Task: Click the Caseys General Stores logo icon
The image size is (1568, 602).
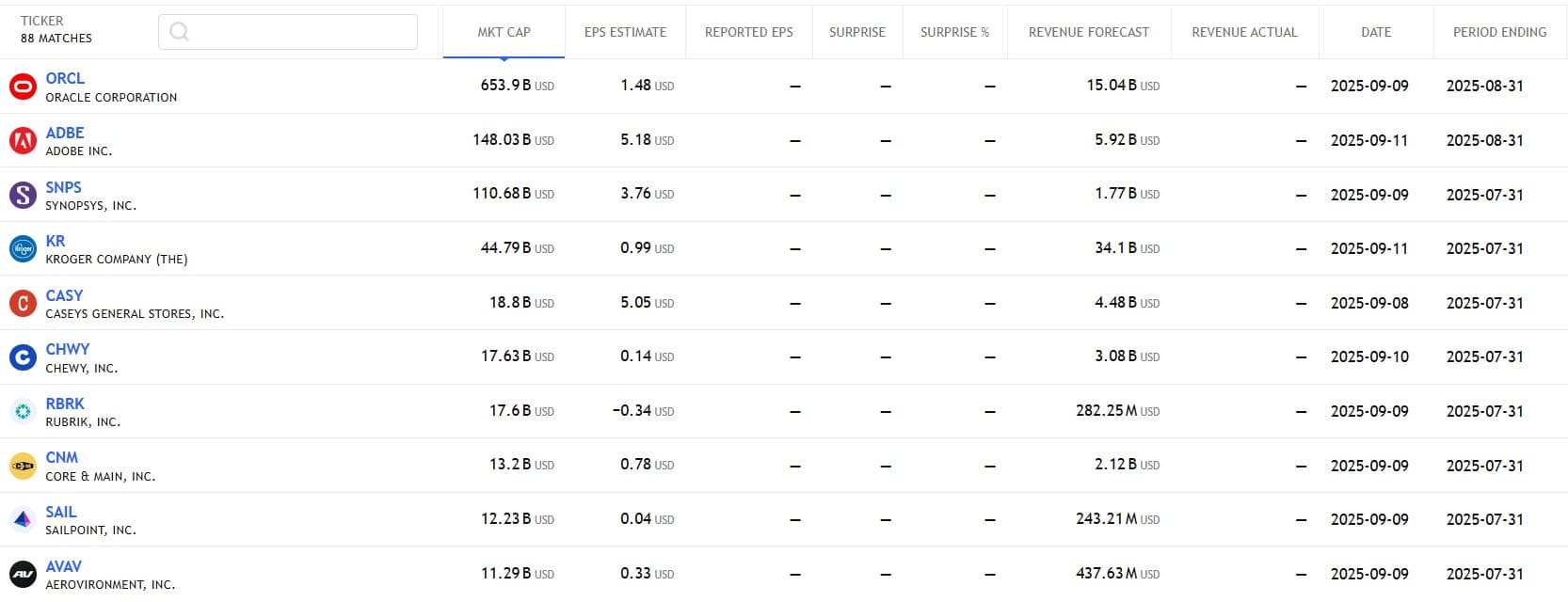Action: coord(23,303)
